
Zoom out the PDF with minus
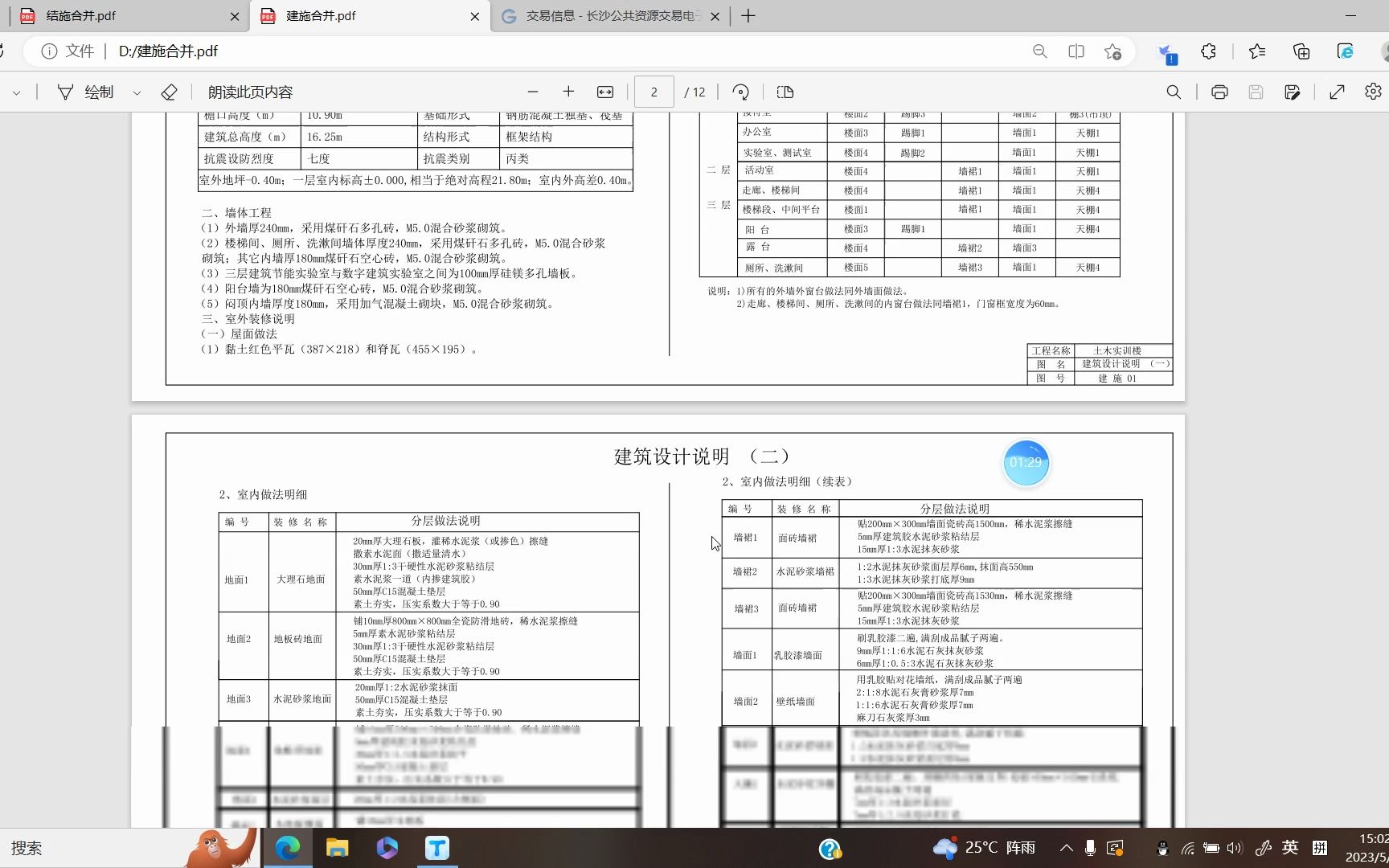(x=533, y=92)
